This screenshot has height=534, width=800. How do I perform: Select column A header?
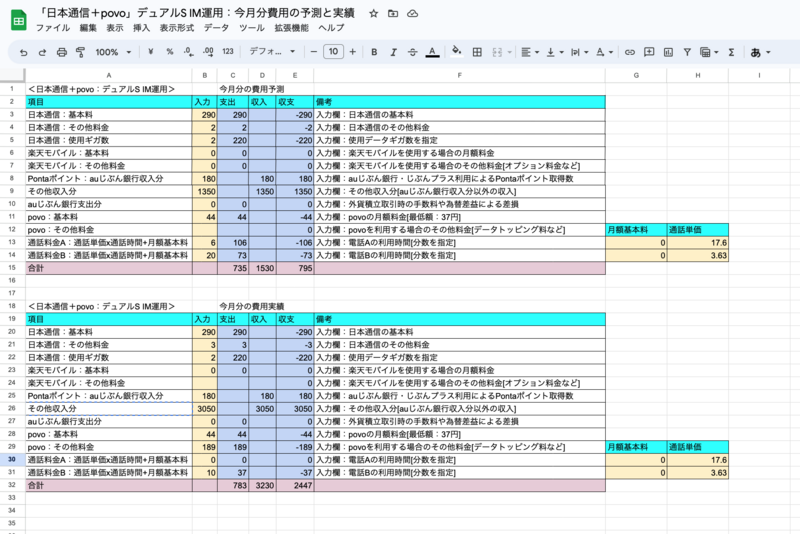tap(109, 75)
